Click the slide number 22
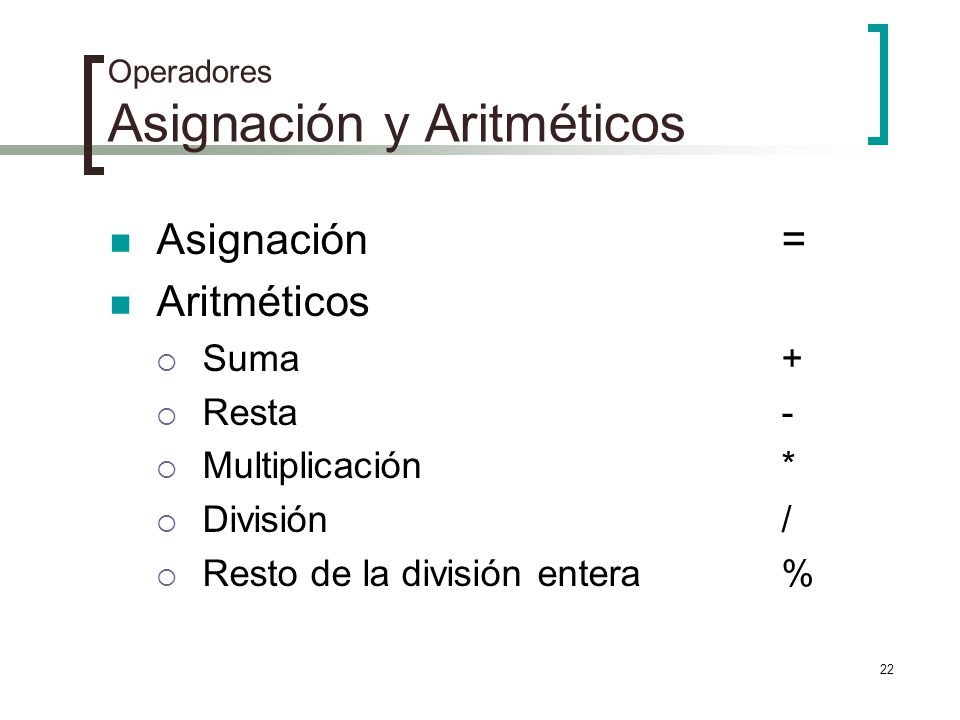This screenshot has height=720, width=960. [887, 669]
